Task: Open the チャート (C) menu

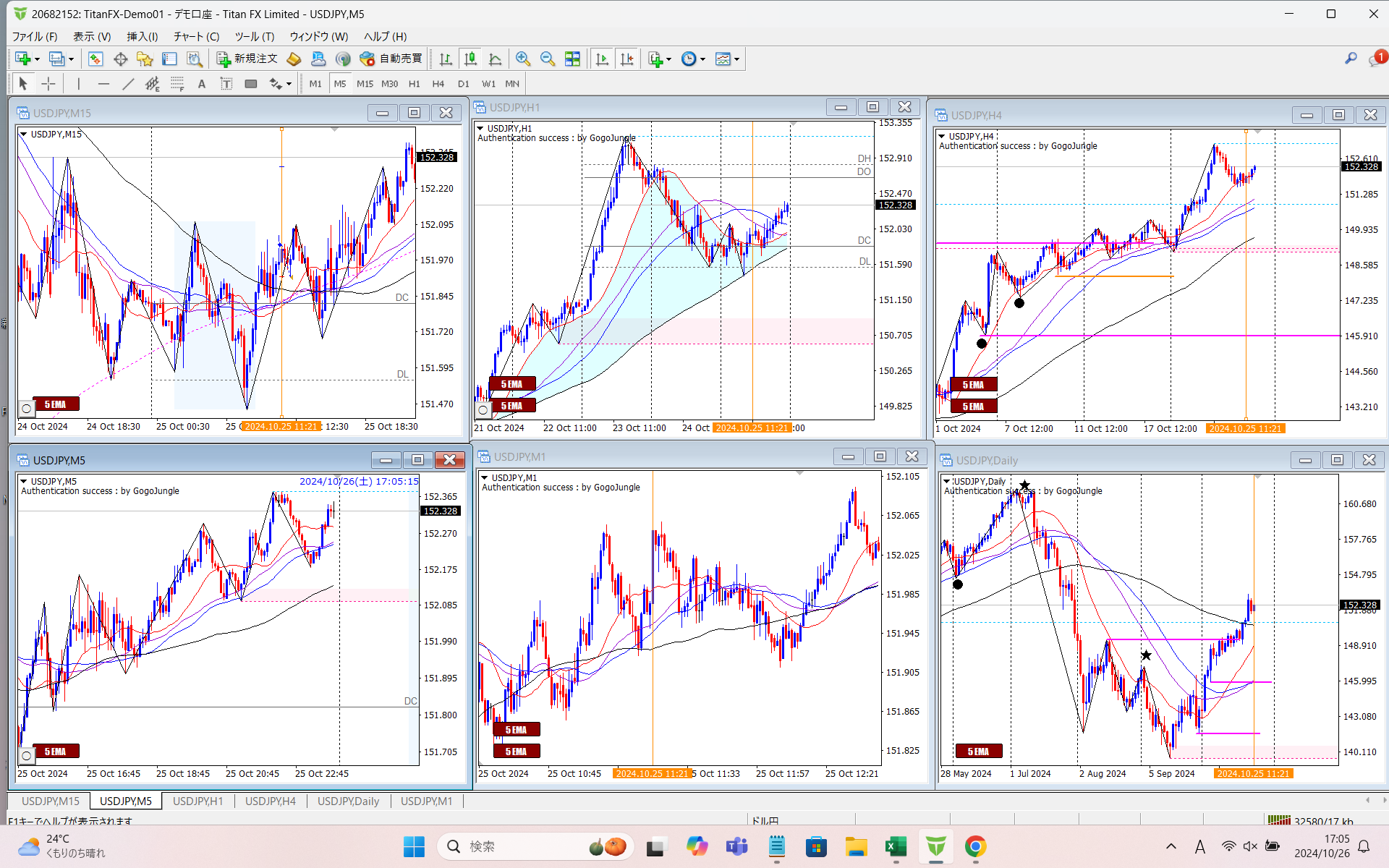Action: point(196,36)
